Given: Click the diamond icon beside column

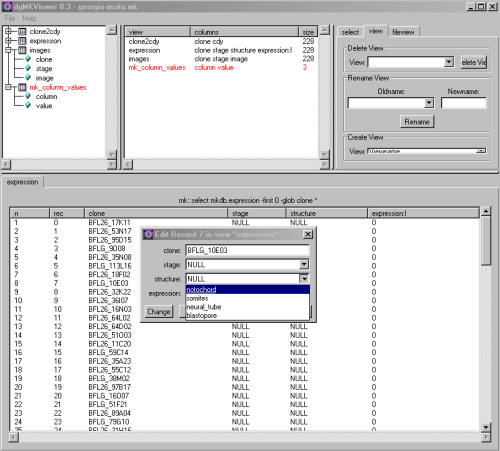Looking at the screenshot, I should click(x=28, y=96).
